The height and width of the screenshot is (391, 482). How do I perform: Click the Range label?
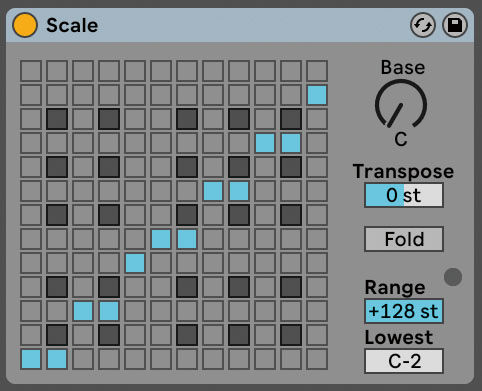[395, 287]
